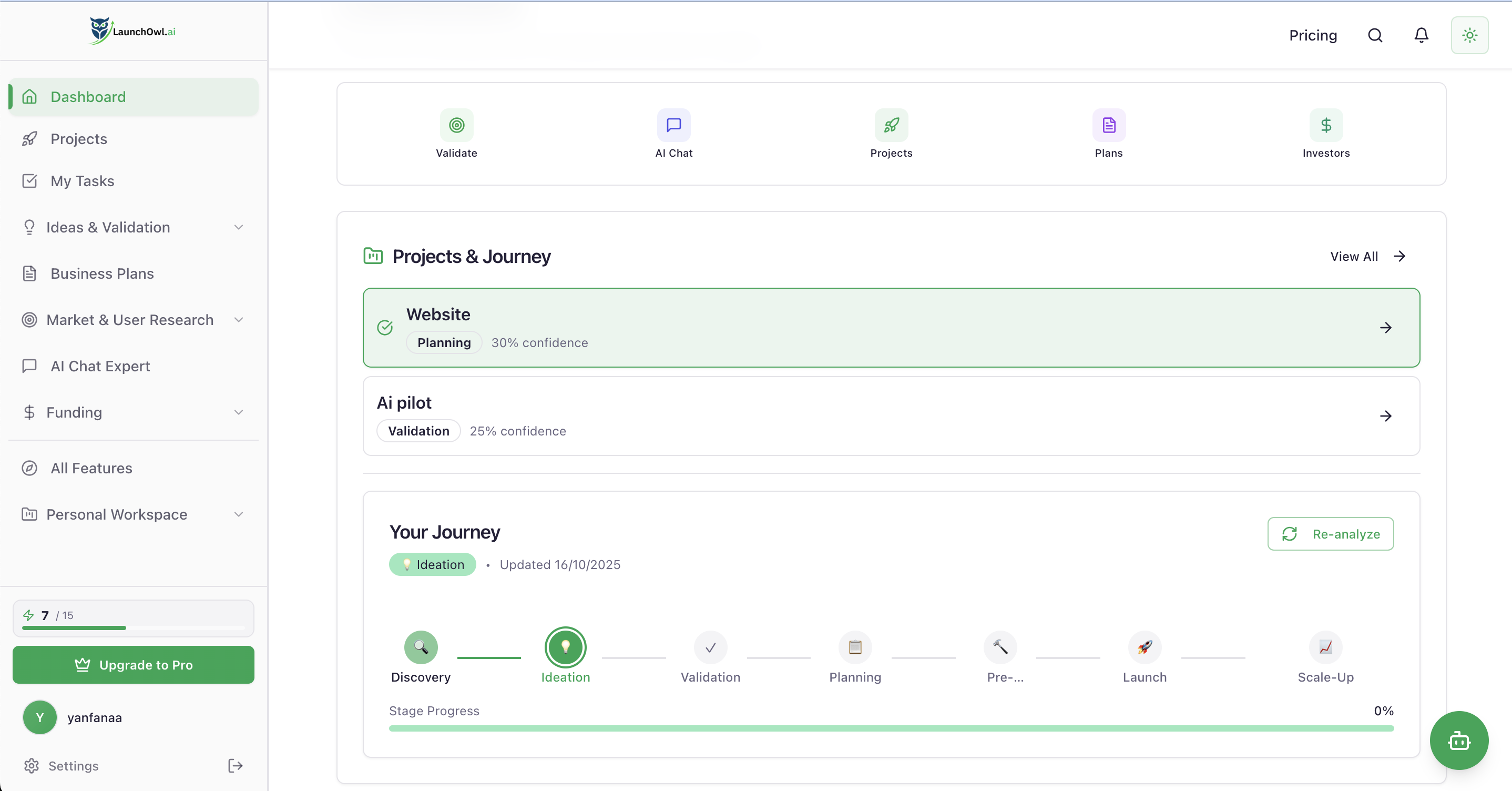
Task: Click the Launch rocket stage icon
Action: pos(1144,647)
